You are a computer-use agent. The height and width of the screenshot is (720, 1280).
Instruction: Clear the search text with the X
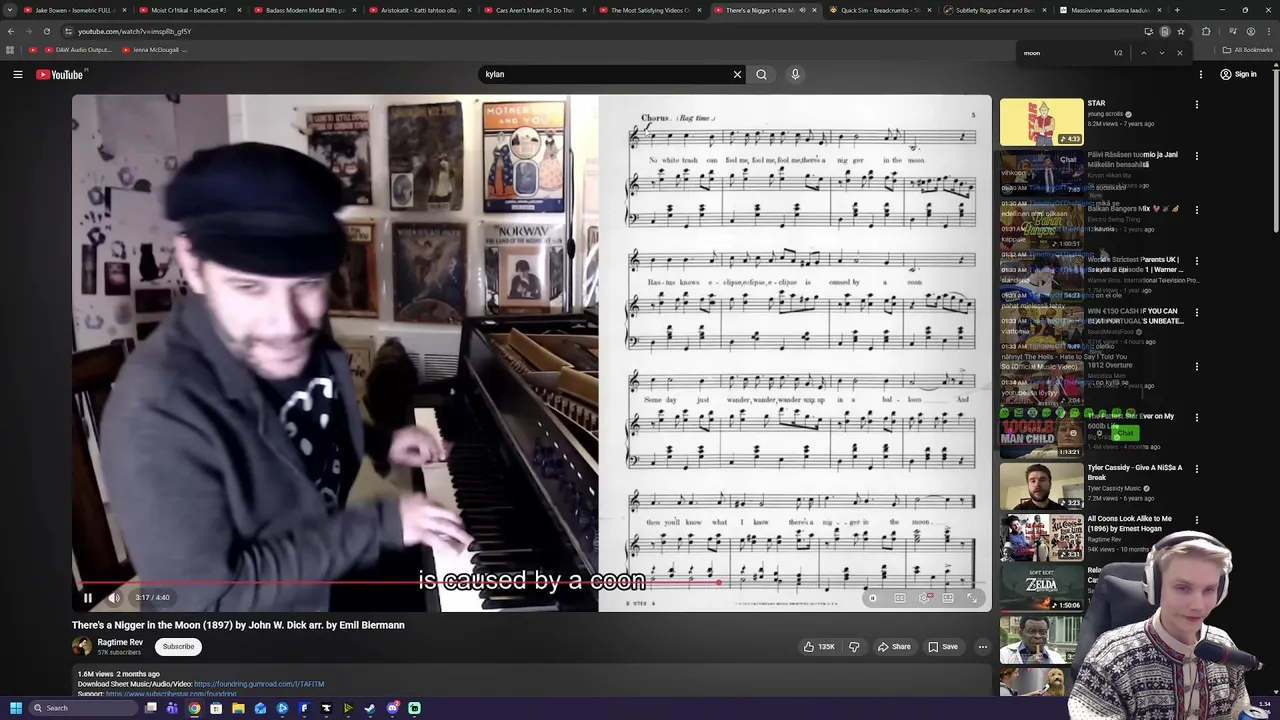click(x=737, y=74)
